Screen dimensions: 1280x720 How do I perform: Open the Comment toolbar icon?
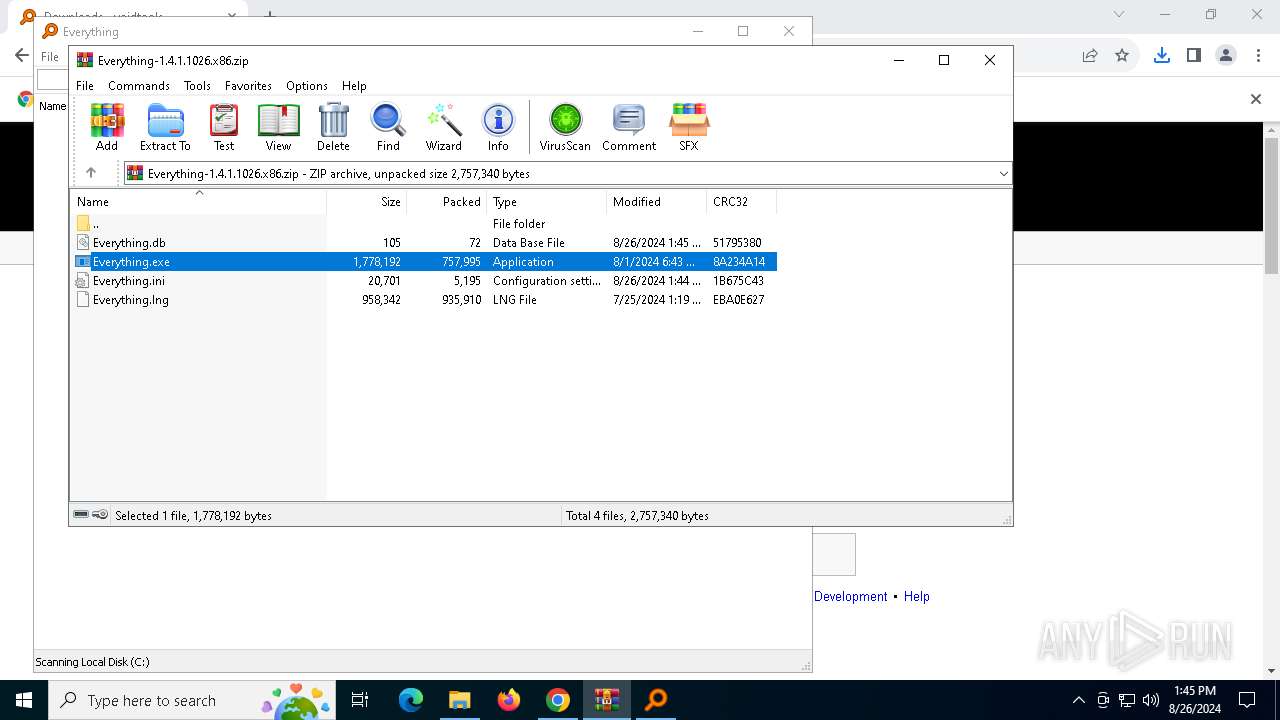point(629,126)
